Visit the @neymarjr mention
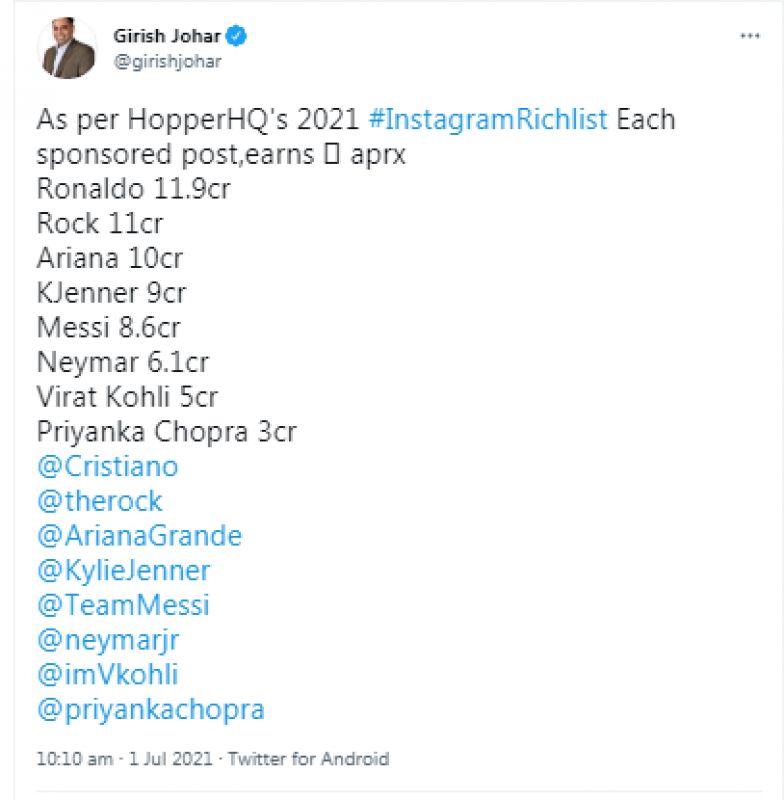Viewport: 784px width, 800px height. [108, 640]
